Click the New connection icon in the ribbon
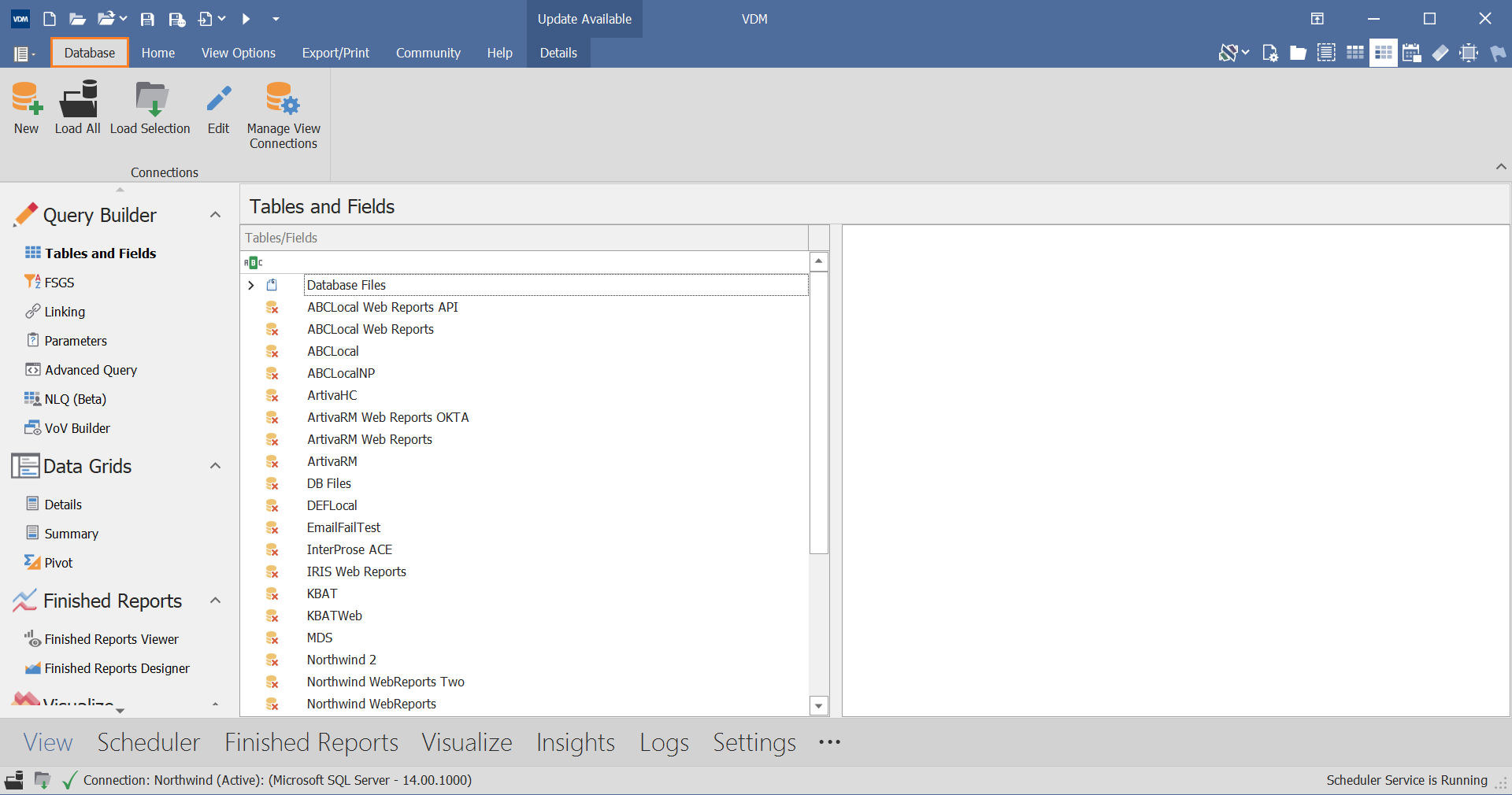Screen dimensions: 1512x795 [26, 99]
